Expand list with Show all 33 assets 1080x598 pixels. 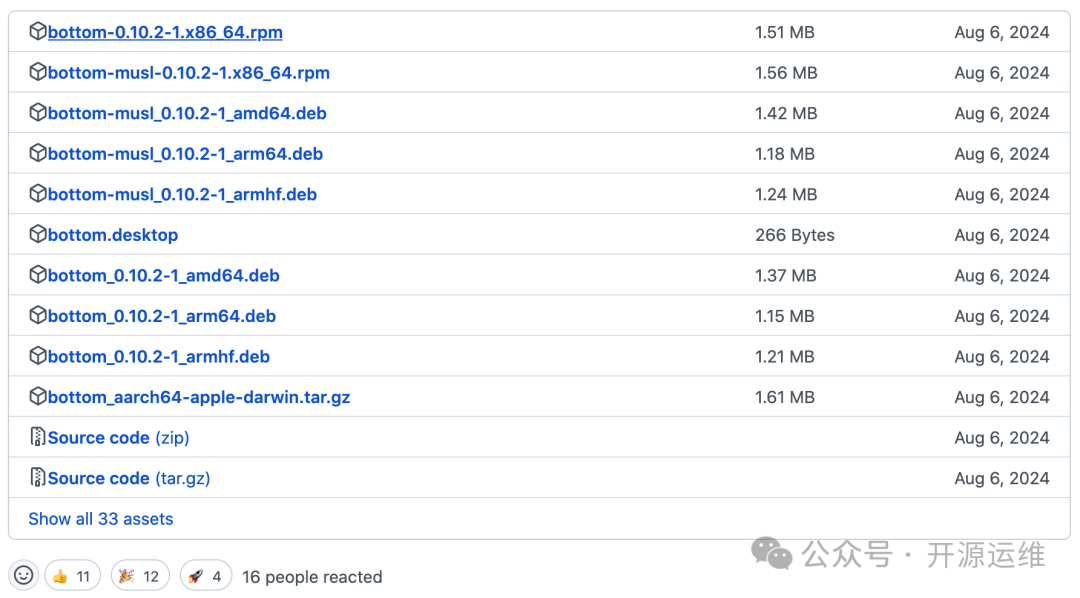101,519
